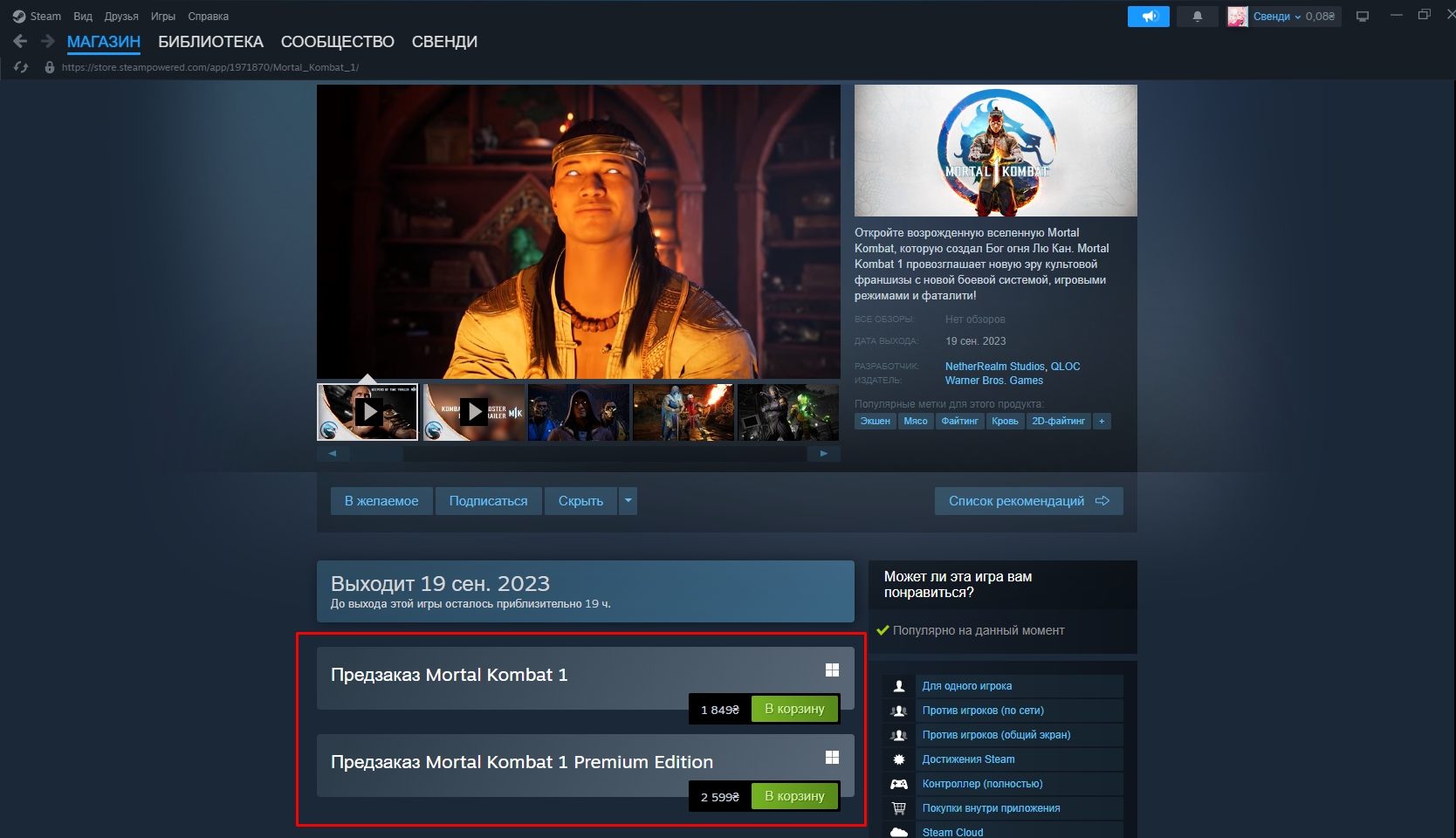Select the fifth screenshot thumbnail
This screenshot has height=838, width=1456.
click(788, 412)
